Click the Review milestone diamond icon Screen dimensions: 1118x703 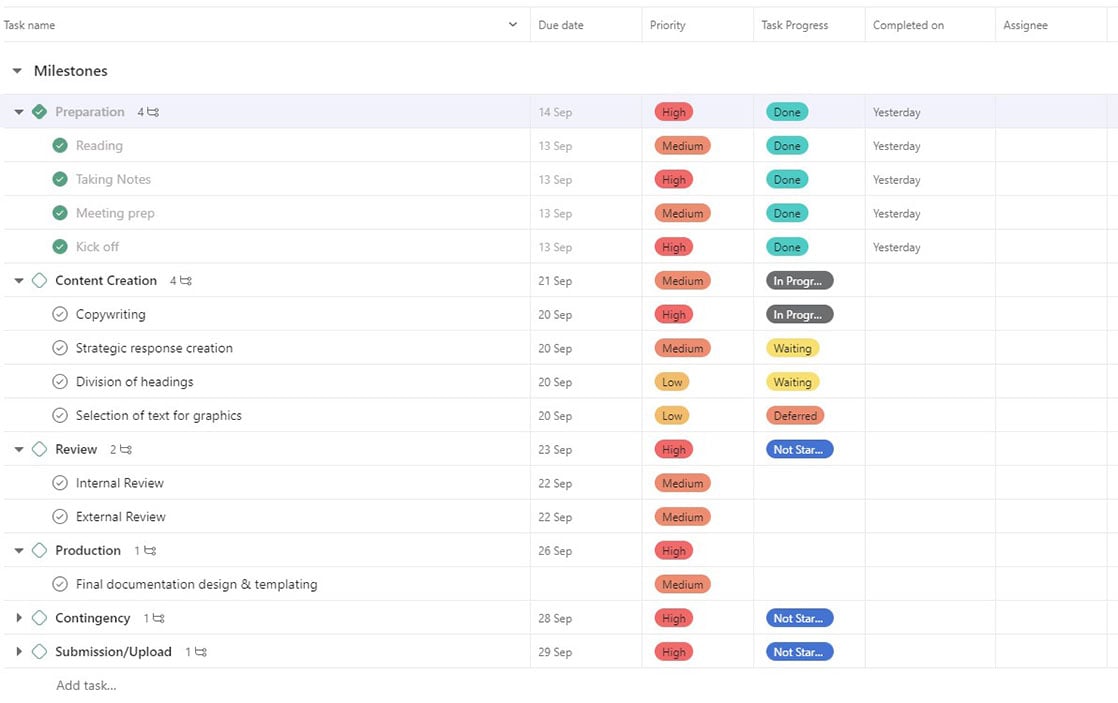click(x=40, y=450)
